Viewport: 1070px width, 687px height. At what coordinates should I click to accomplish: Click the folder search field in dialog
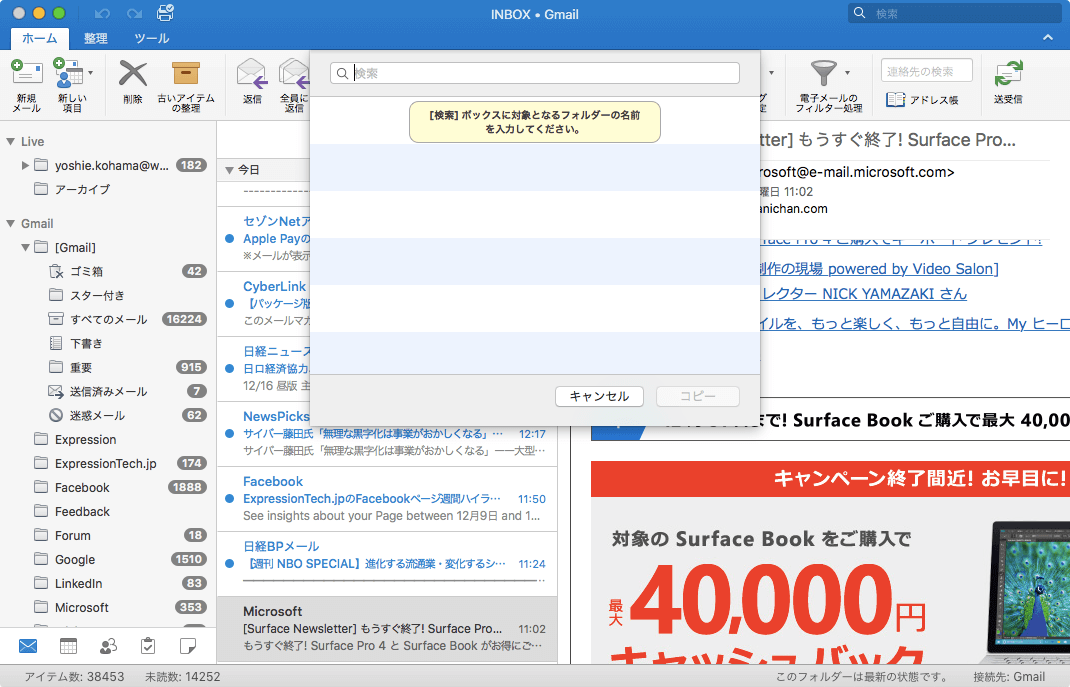coord(534,73)
